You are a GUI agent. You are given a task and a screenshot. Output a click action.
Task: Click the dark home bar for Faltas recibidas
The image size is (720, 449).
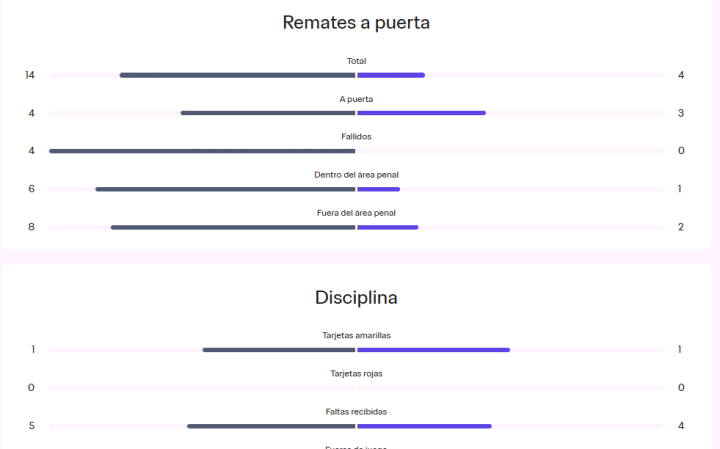[x=271, y=426]
